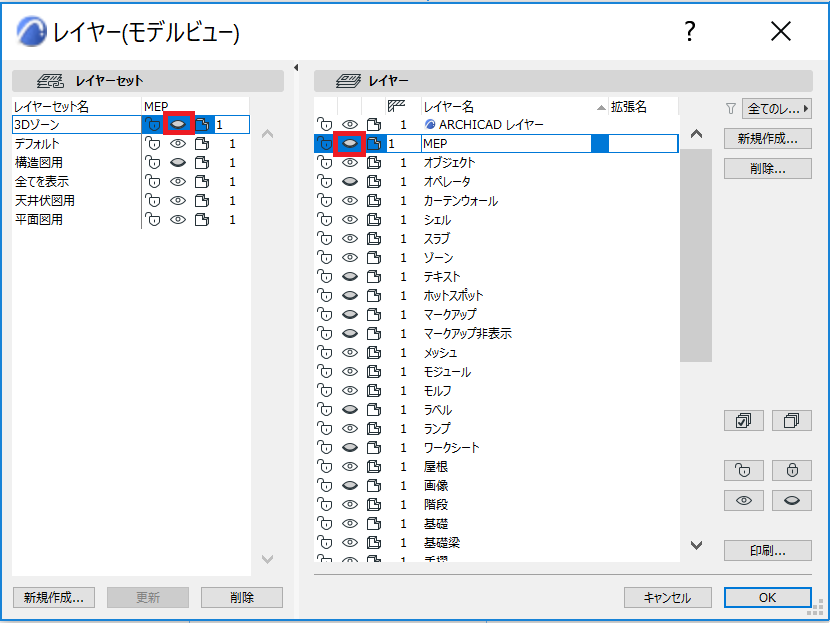Screen dimensions: 833x625
Task: Click wireframe icon for モルフ layer
Action: tap(374, 391)
